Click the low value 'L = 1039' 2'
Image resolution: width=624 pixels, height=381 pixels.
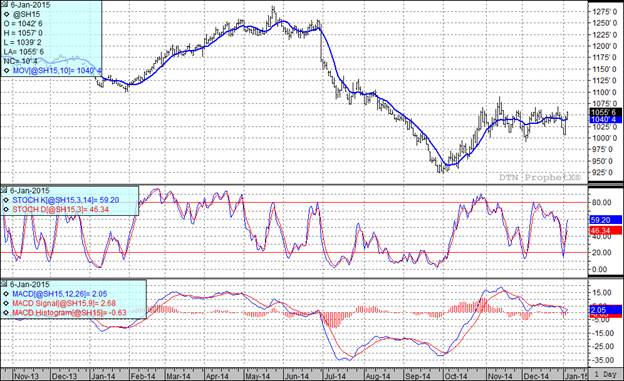tap(22, 42)
